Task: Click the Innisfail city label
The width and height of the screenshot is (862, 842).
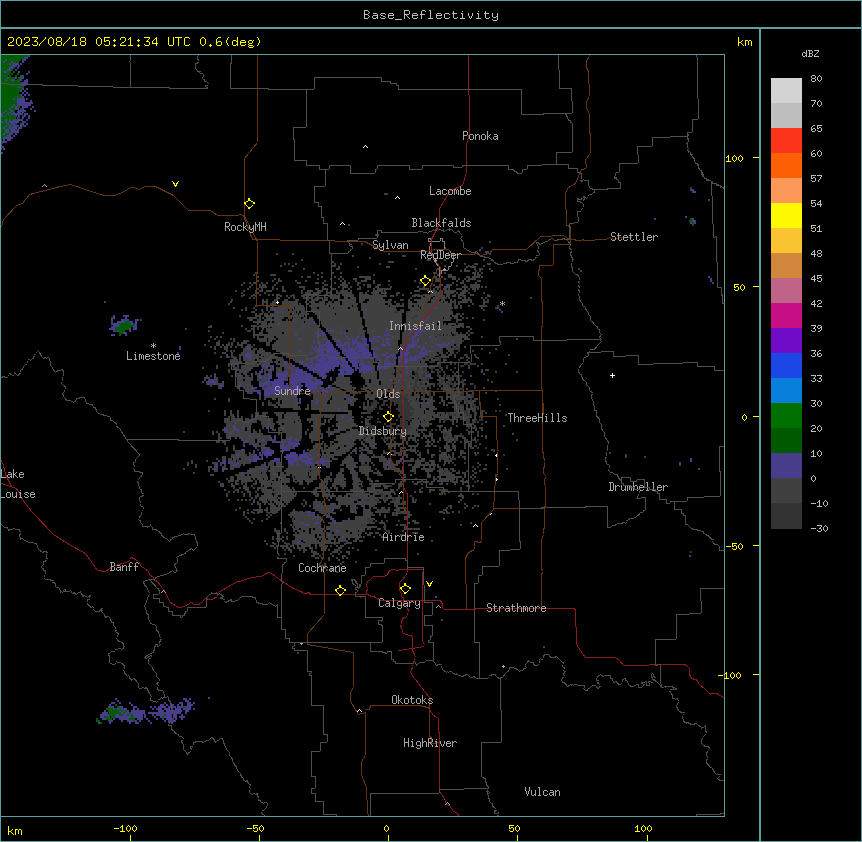Action: (415, 326)
